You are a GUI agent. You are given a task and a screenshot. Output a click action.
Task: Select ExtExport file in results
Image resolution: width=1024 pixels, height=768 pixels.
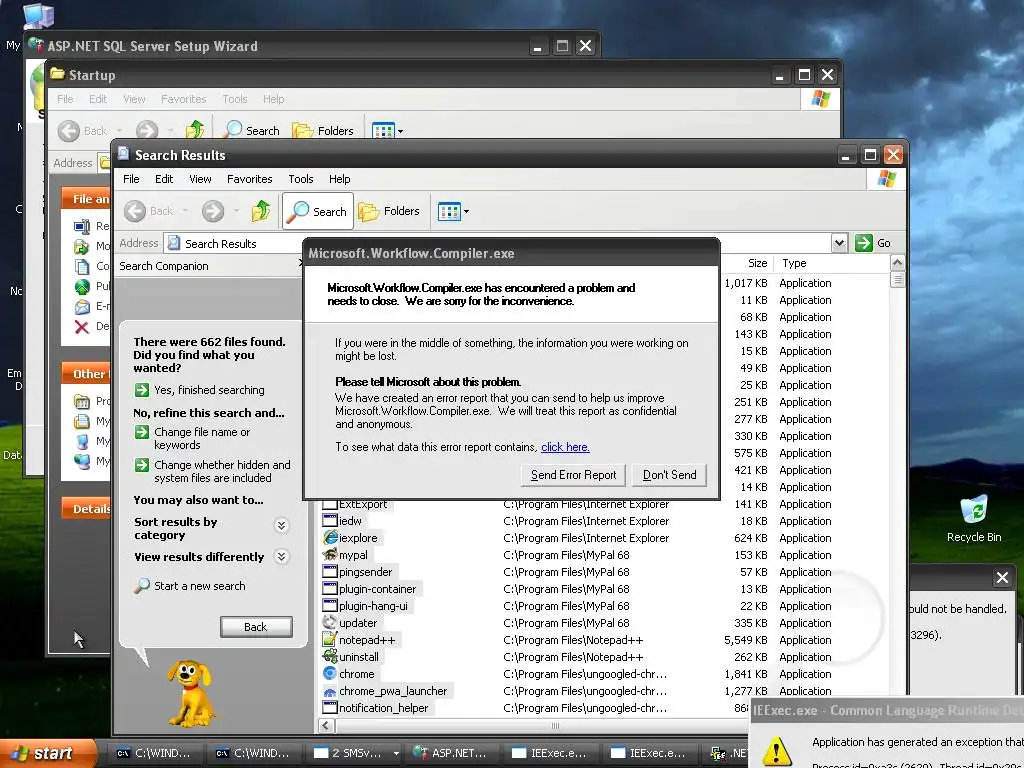pos(355,504)
